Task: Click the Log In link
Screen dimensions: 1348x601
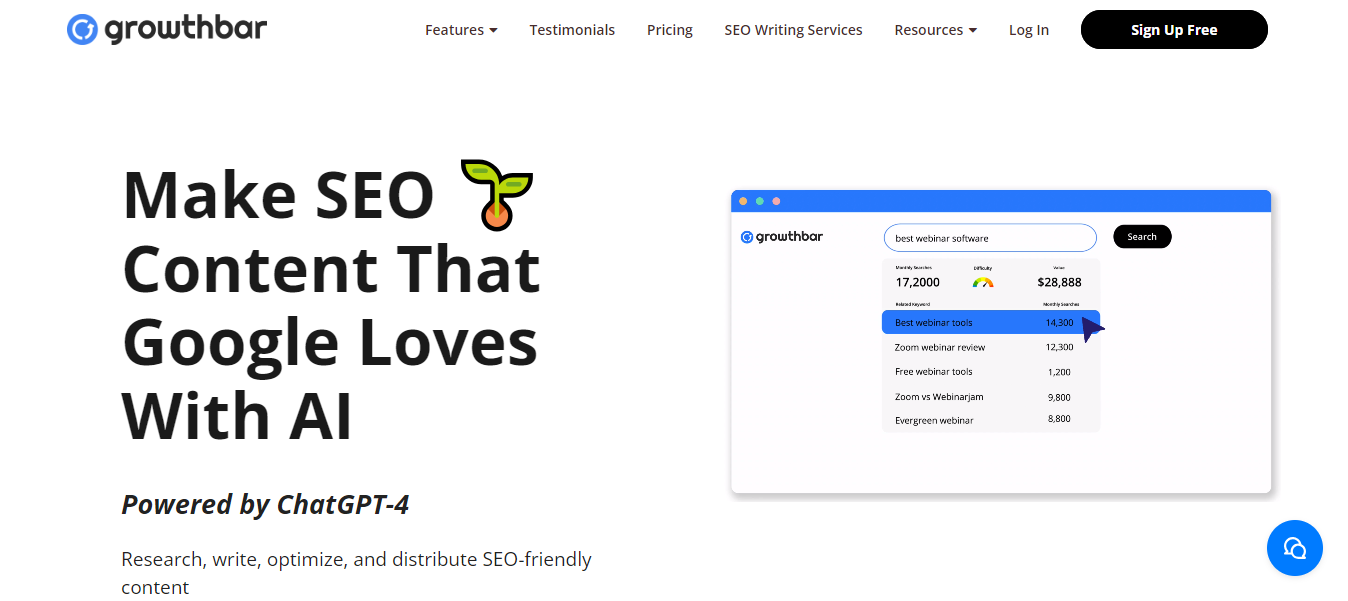Action: [x=1028, y=30]
